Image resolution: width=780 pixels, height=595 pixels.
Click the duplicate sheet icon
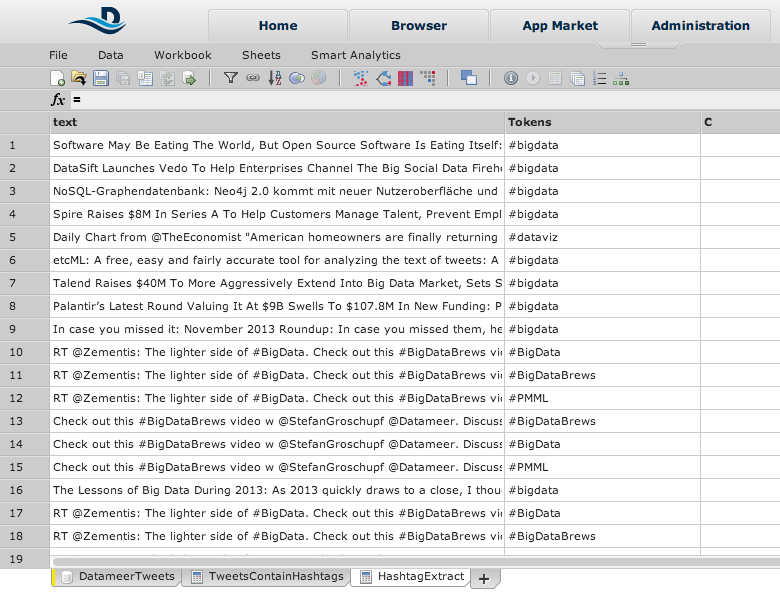145,78
